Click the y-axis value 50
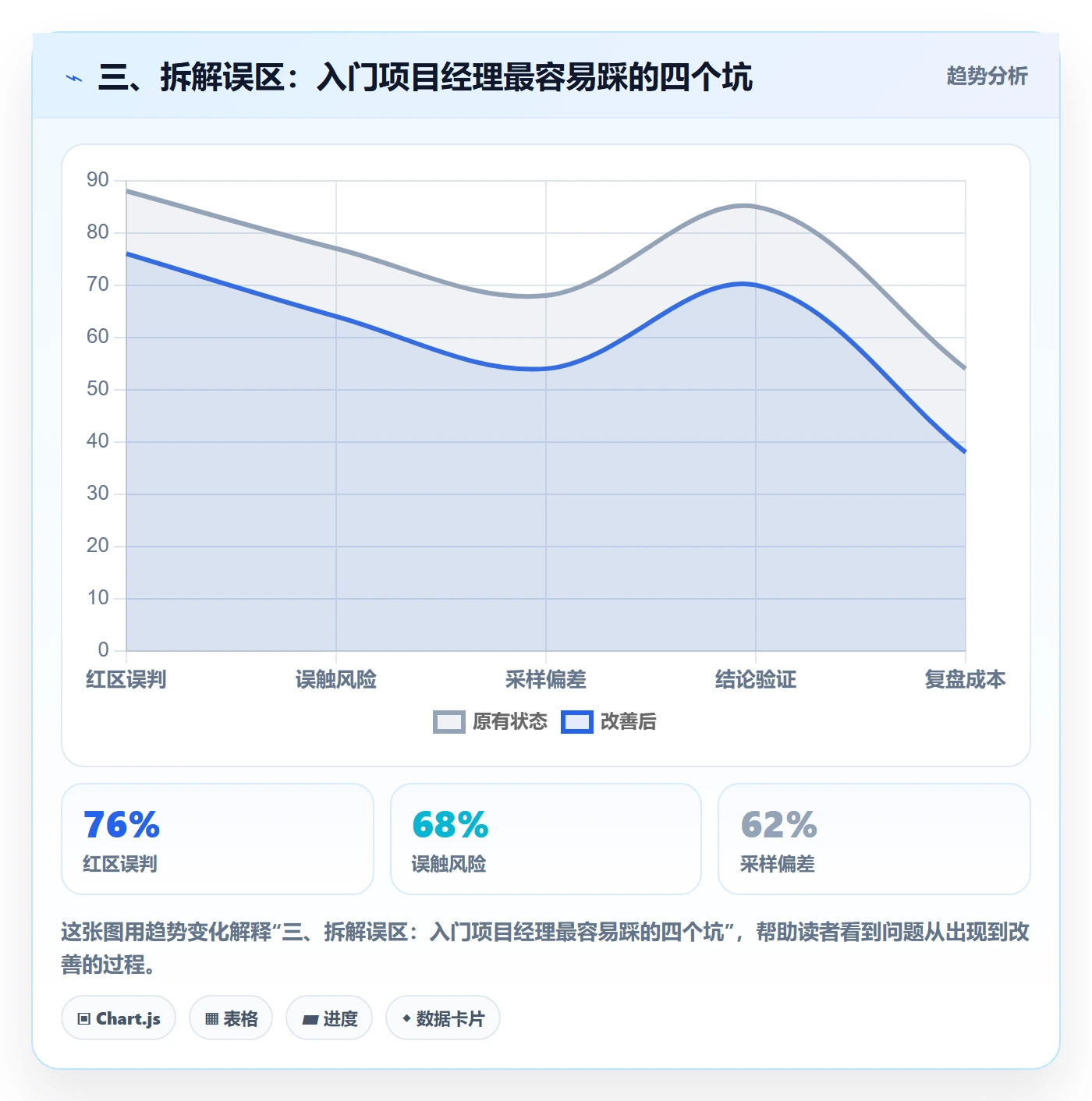This screenshot has height=1101, width=1092. [x=98, y=389]
